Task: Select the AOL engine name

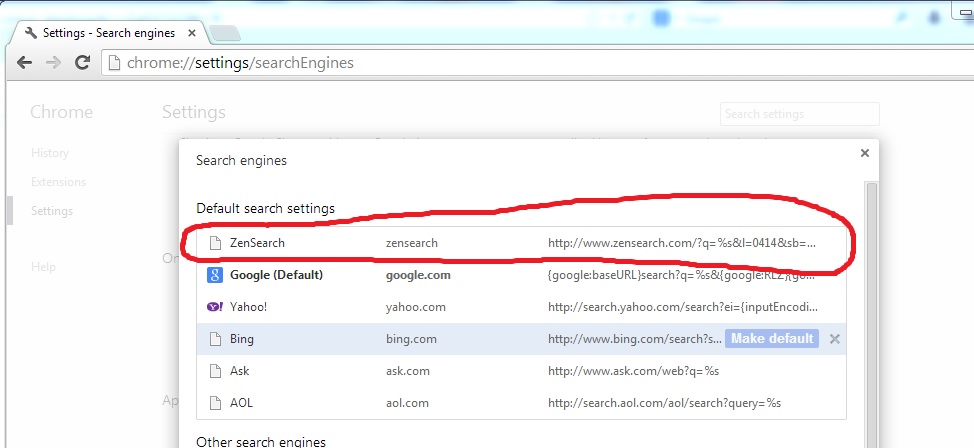Action: (241, 403)
